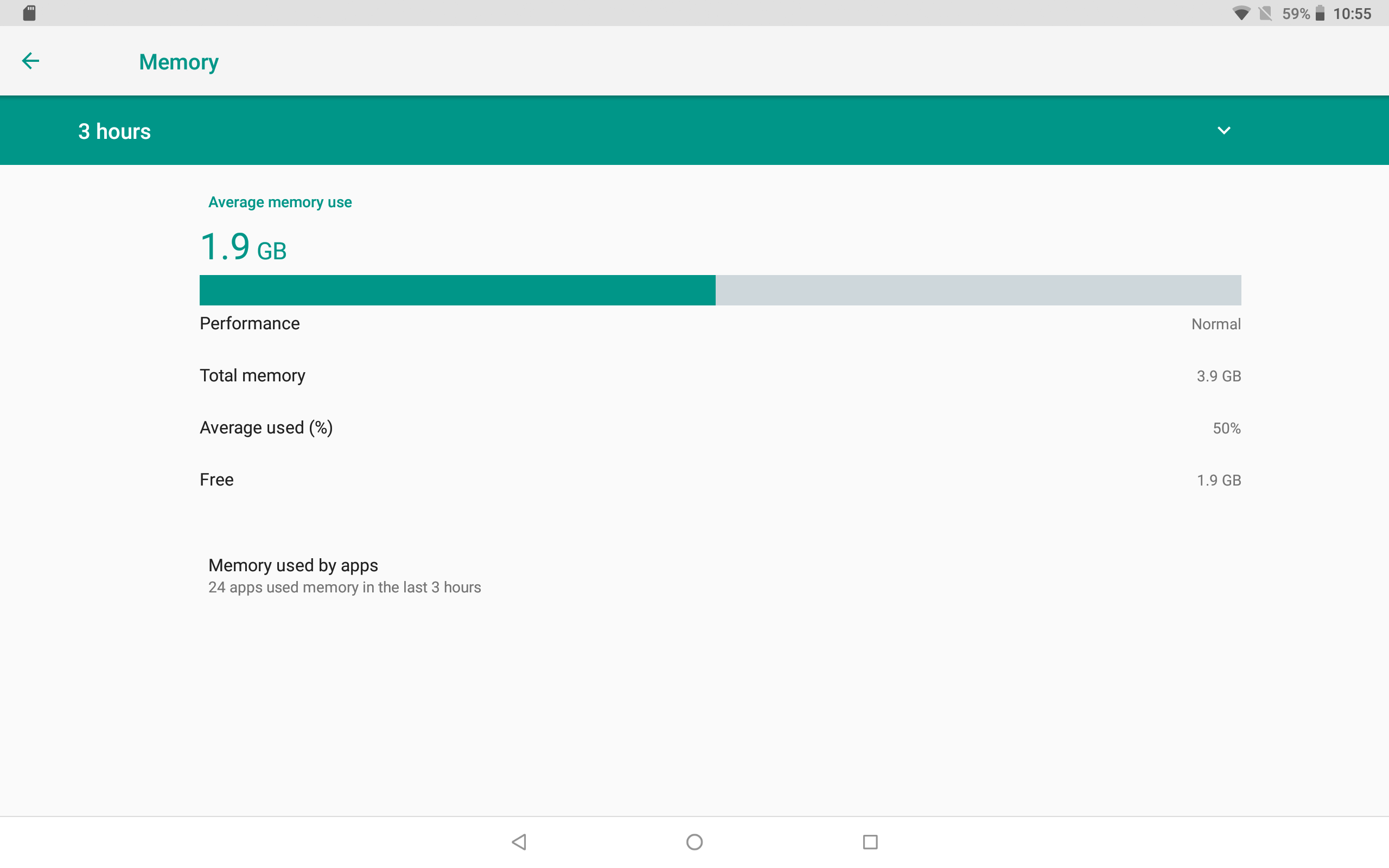Tap the Wi-Fi status icon
Image resolution: width=1389 pixels, height=868 pixels.
pyautogui.click(x=1241, y=13)
